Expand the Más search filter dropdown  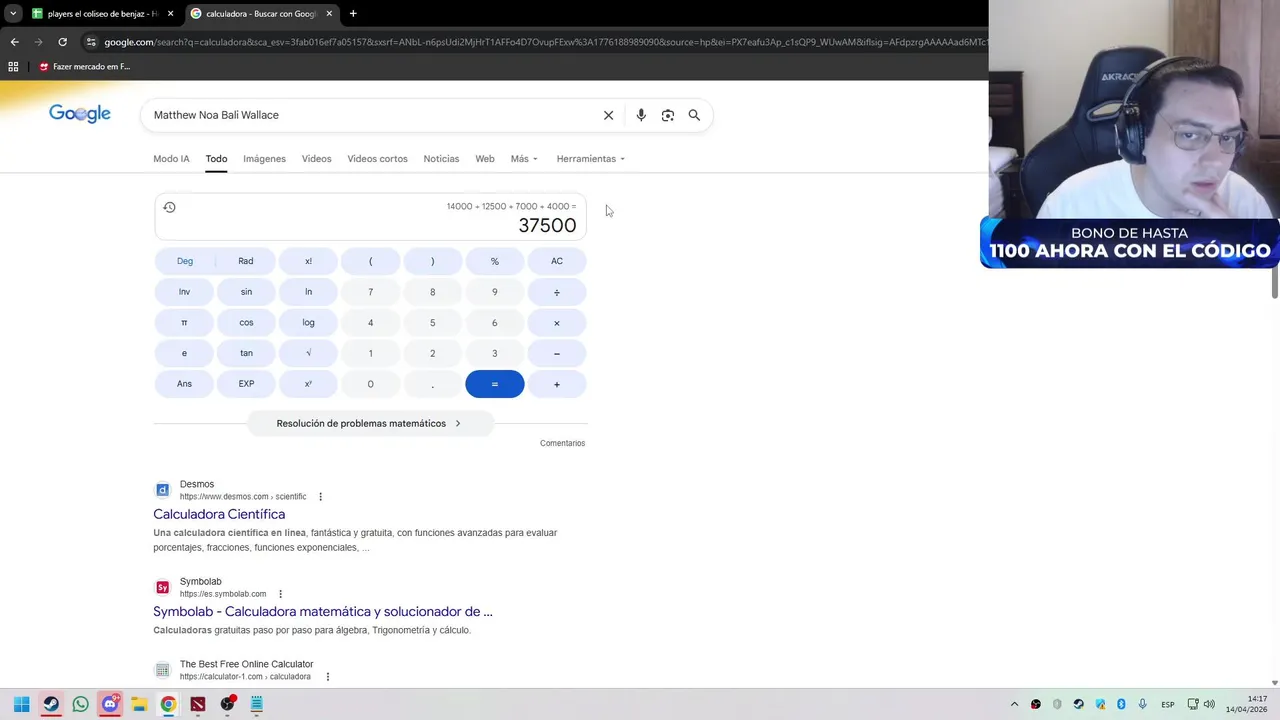click(524, 159)
